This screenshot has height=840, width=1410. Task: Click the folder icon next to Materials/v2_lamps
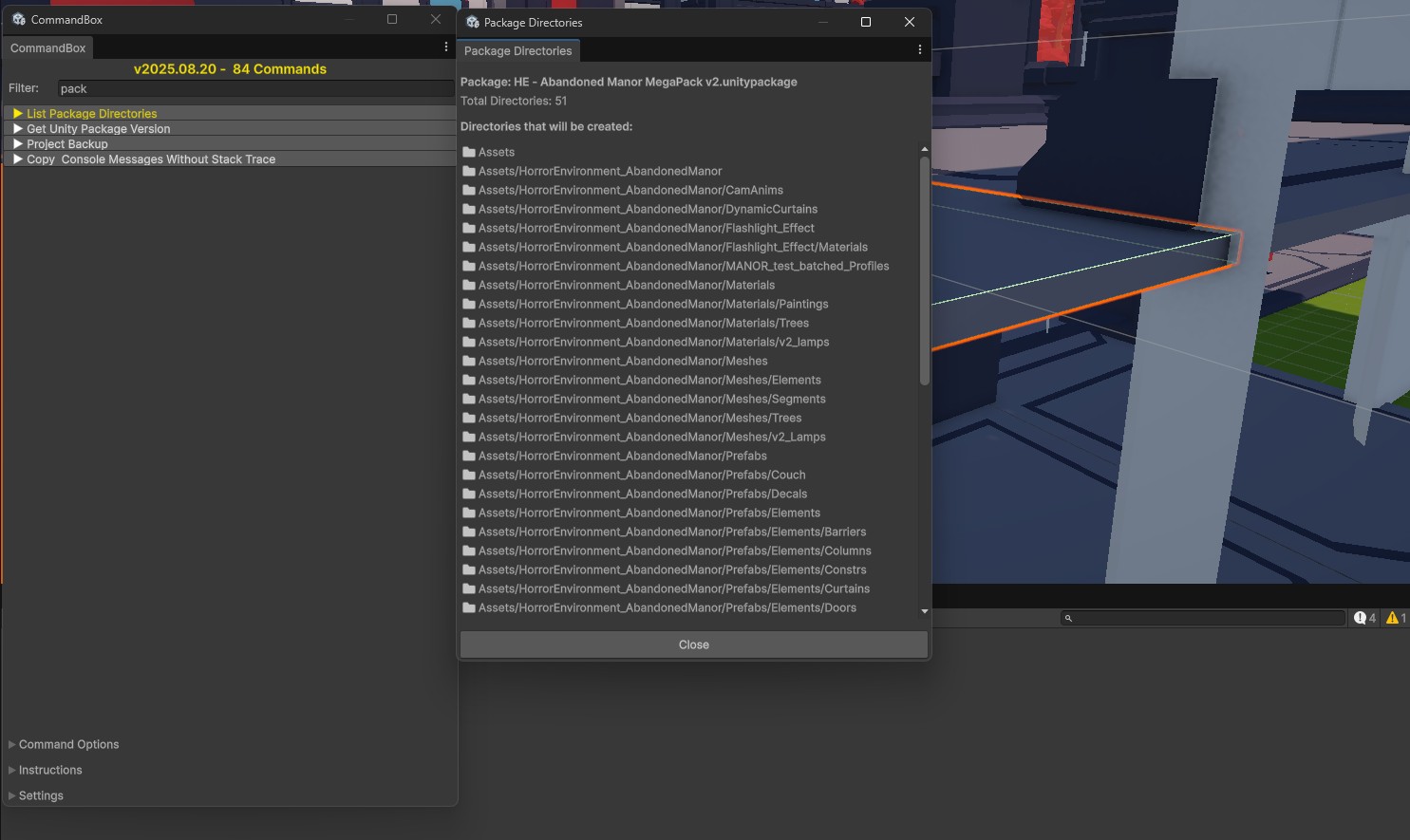pyautogui.click(x=468, y=342)
